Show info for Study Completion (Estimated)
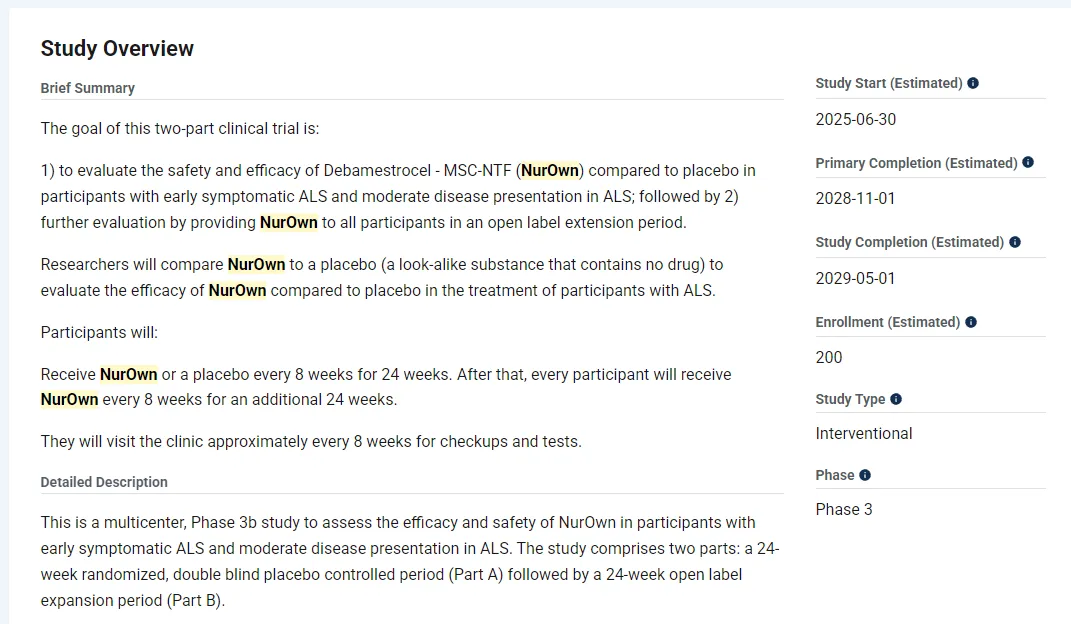This screenshot has width=1071, height=624. click(1015, 242)
